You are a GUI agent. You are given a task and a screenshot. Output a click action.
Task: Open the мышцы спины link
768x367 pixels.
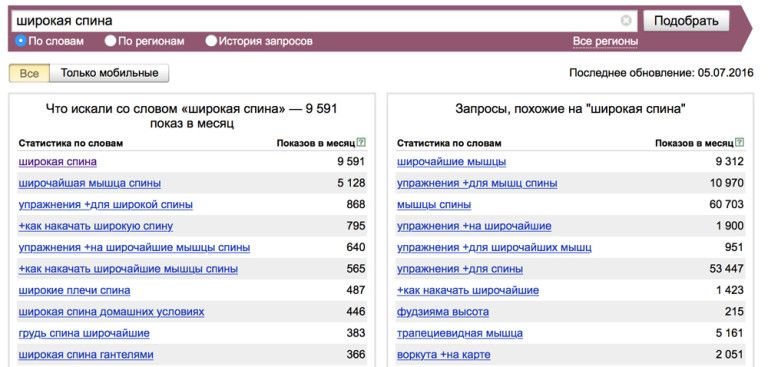click(434, 205)
